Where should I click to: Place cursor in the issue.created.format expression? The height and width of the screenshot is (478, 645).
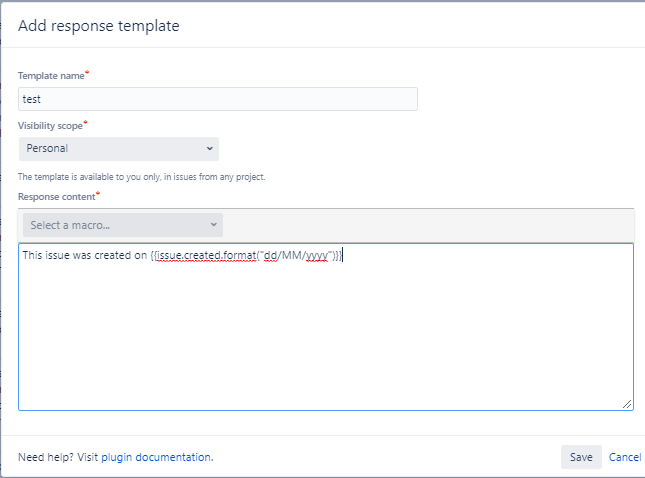[x=210, y=256]
